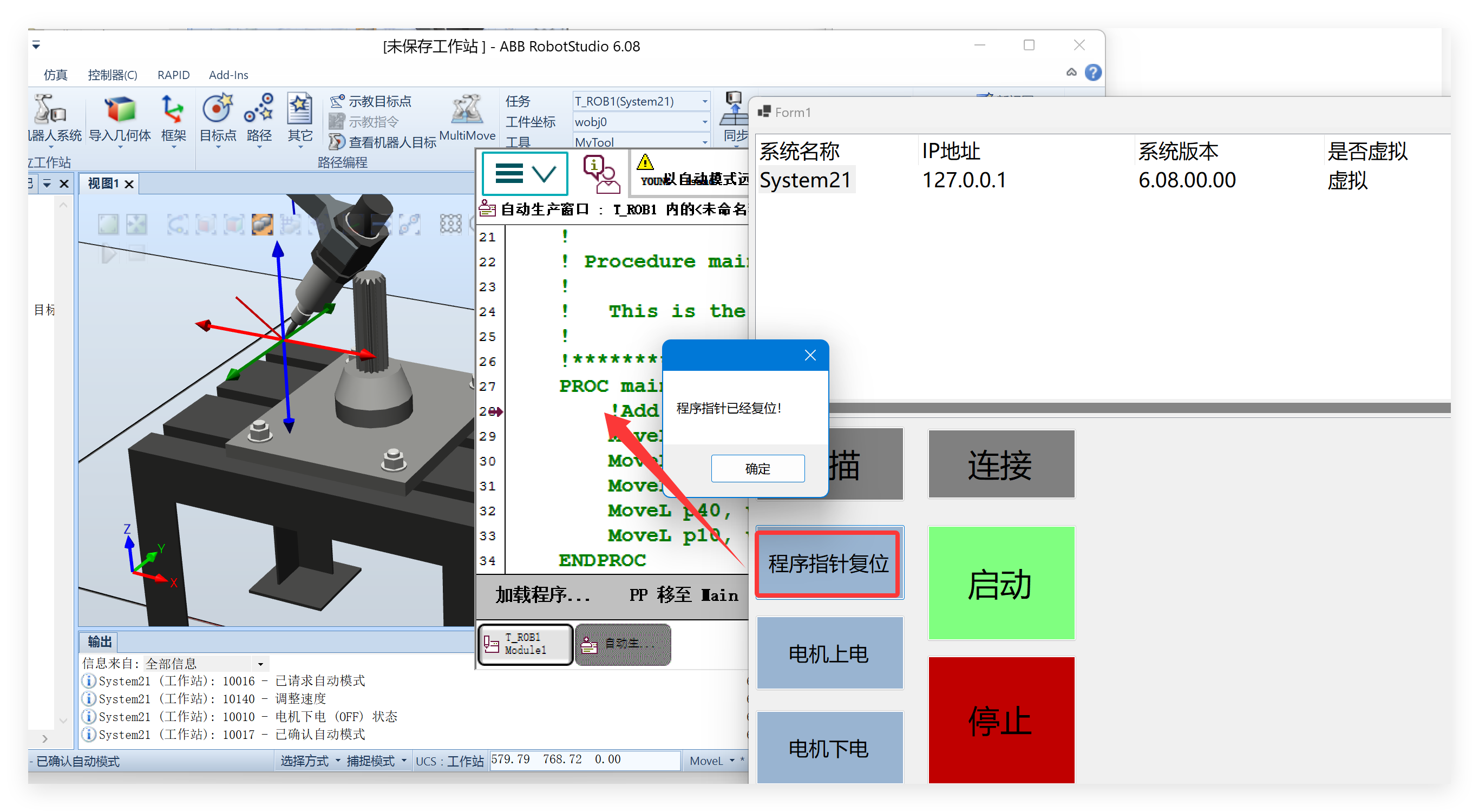The width and height of the screenshot is (1479, 812).
Task: Click 确定 in the message dialog
Action: pos(757,469)
